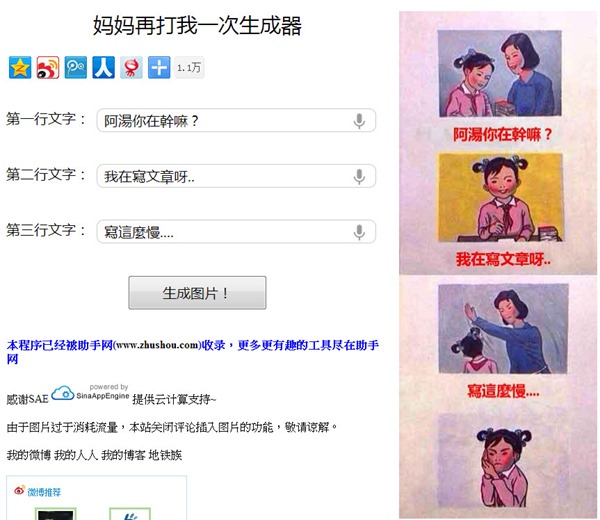This screenshot has width=600, height=520.
Task: Focus the 第二行文字 input field
Action: pos(236,176)
